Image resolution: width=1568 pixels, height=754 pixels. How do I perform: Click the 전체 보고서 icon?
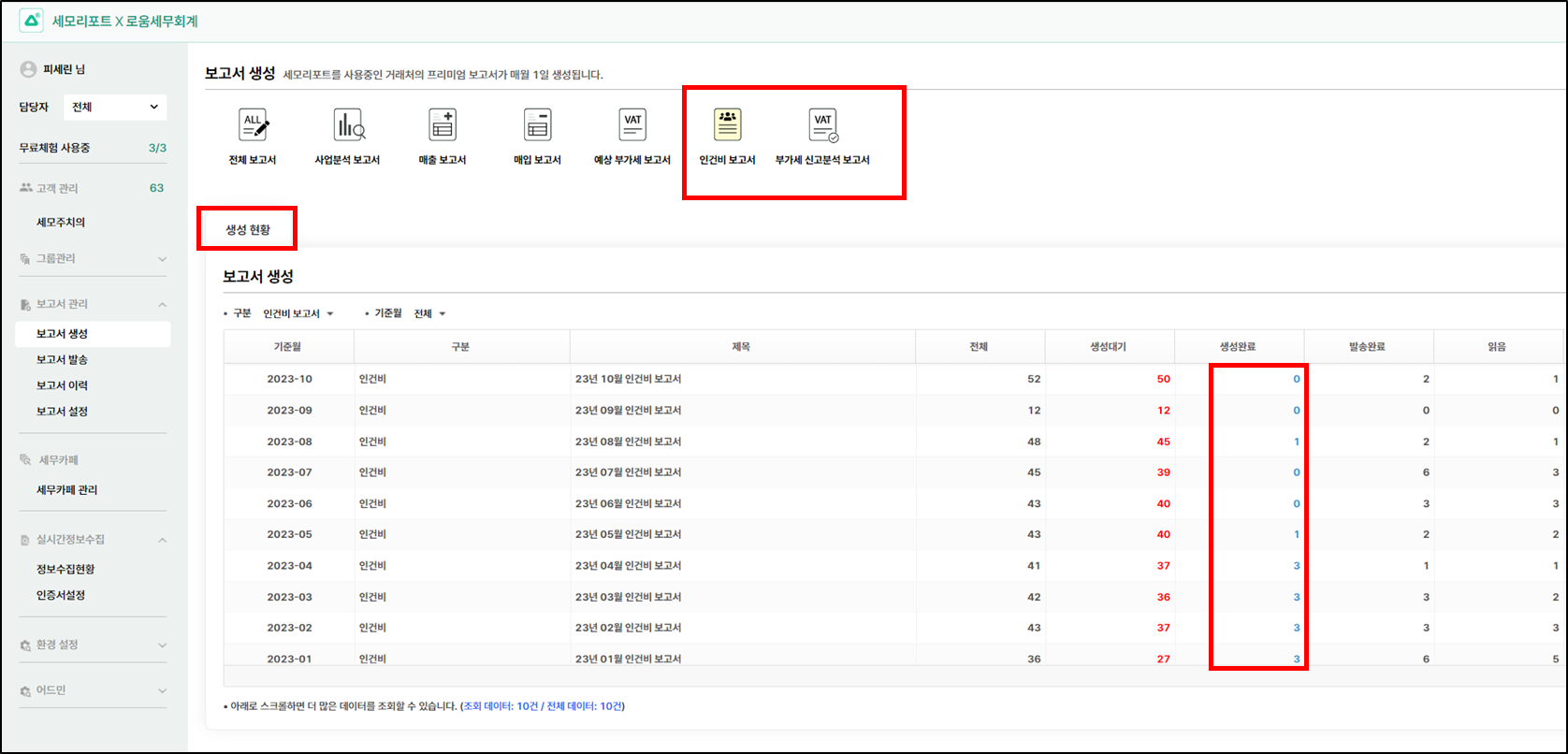pyautogui.click(x=253, y=125)
